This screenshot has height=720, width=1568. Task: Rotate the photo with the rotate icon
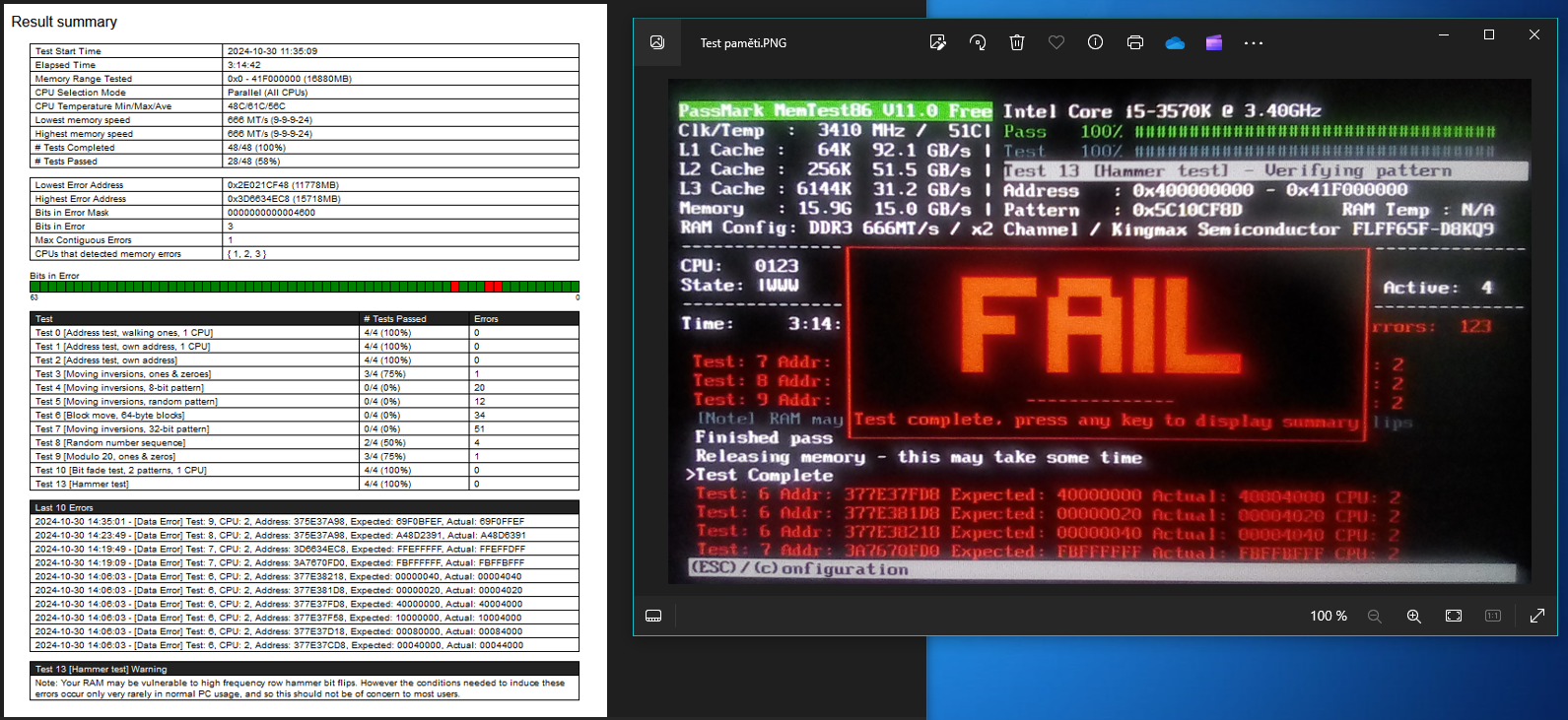pyautogui.click(x=978, y=42)
